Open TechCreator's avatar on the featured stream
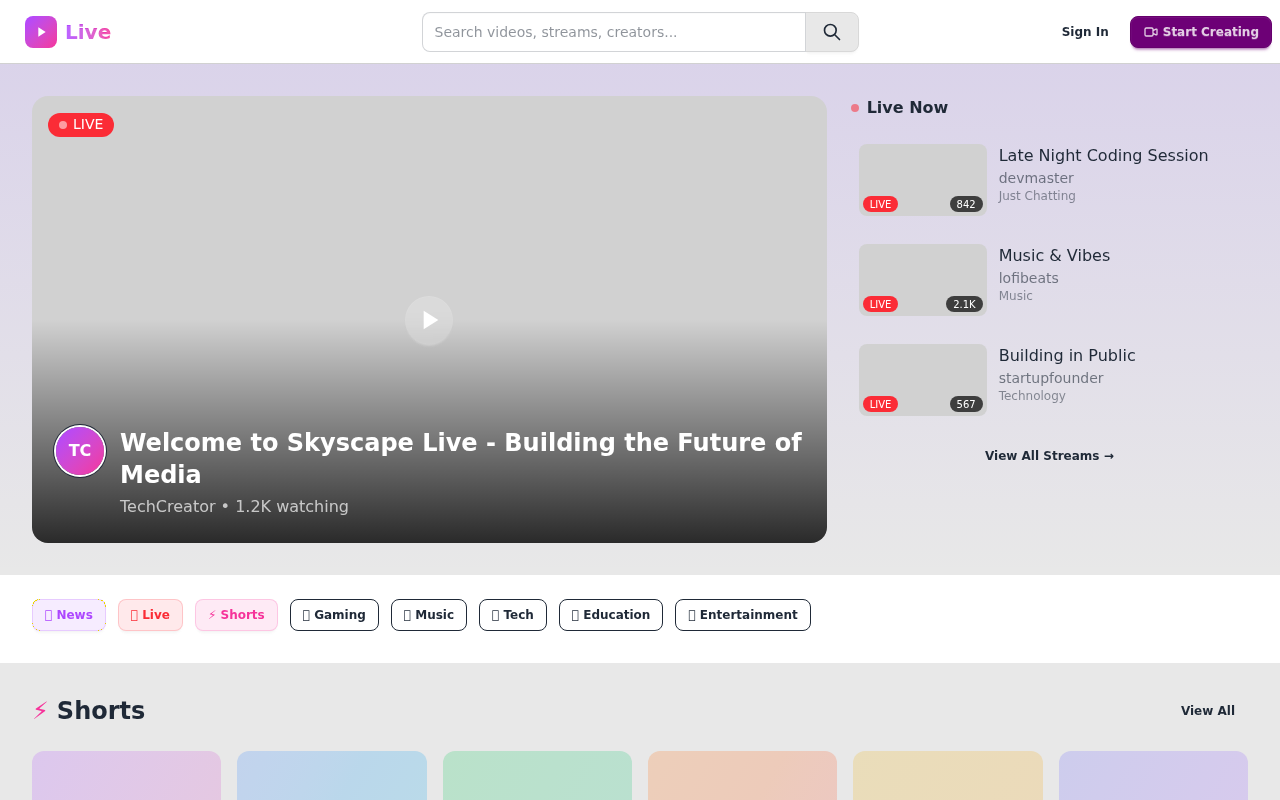Image resolution: width=1280 pixels, height=800 pixels. pos(80,451)
